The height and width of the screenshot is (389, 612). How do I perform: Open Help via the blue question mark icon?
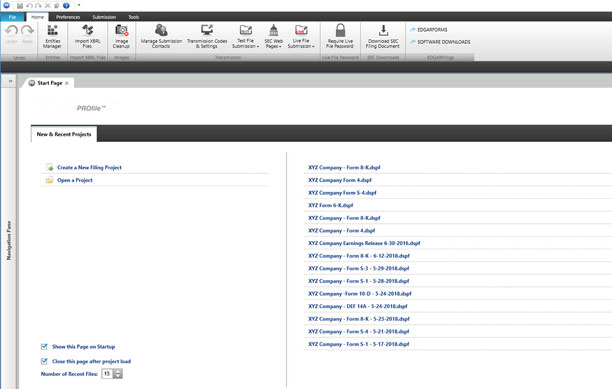point(66,6)
